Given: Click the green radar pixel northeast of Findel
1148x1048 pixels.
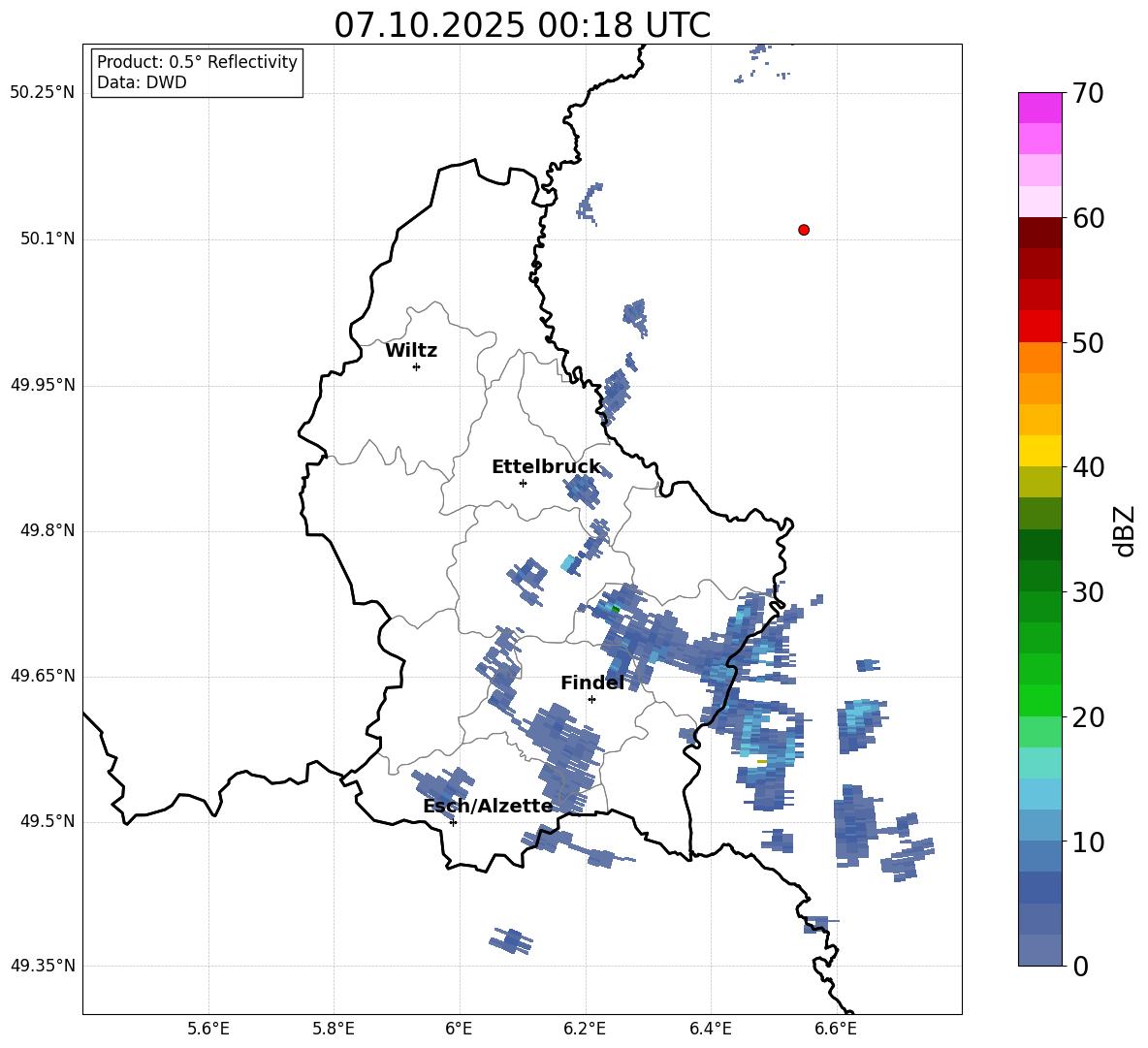Looking at the screenshot, I should [x=615, y=609].
